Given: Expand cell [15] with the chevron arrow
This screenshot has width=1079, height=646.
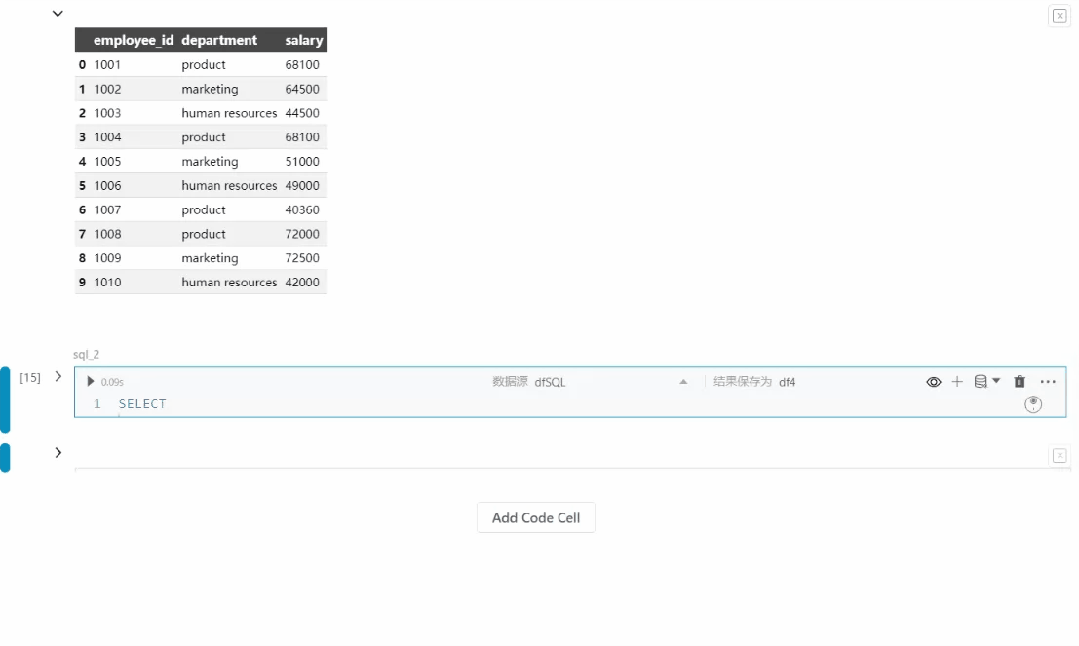Looking at the screenshot, I should point(58,376).
